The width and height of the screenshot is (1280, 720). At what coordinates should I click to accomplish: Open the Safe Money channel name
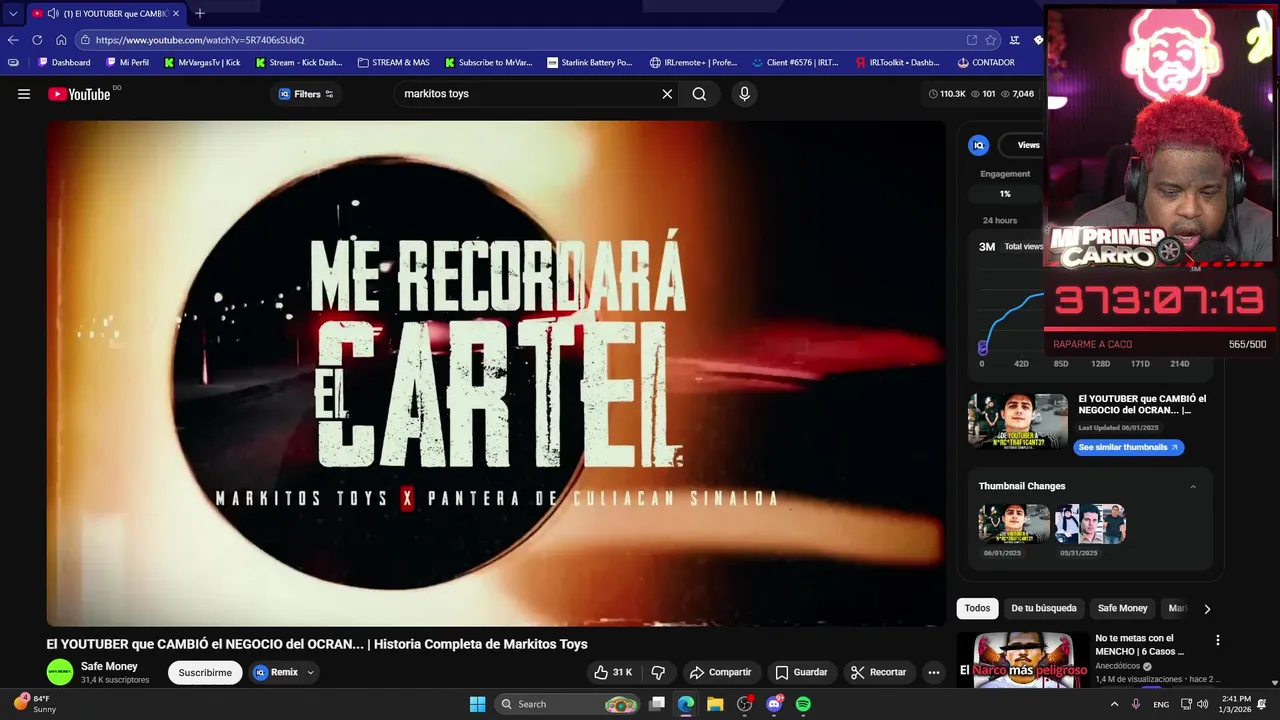pyautogui.click(x=109, y=666)
